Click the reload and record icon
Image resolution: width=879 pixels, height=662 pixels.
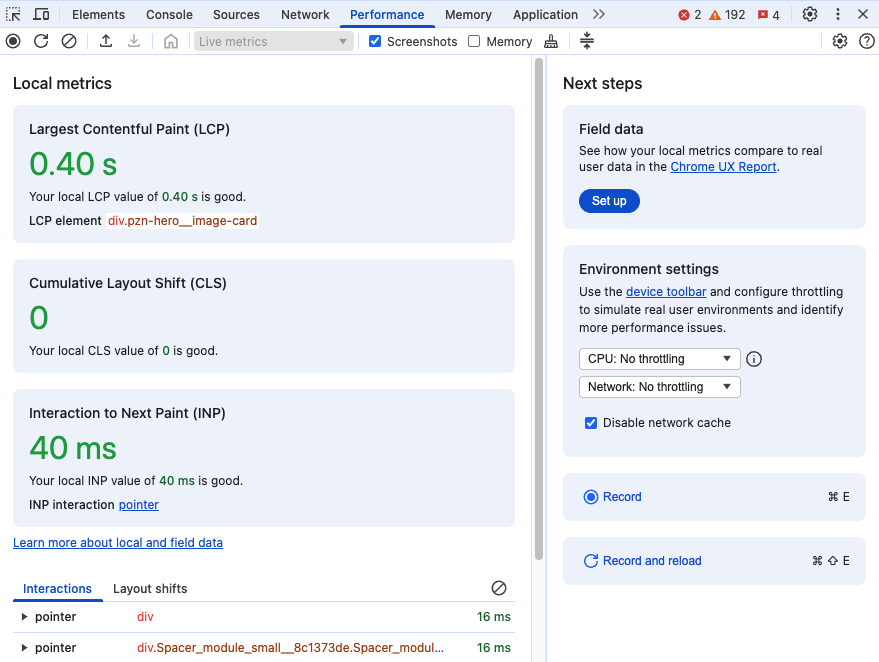[41, 41]
